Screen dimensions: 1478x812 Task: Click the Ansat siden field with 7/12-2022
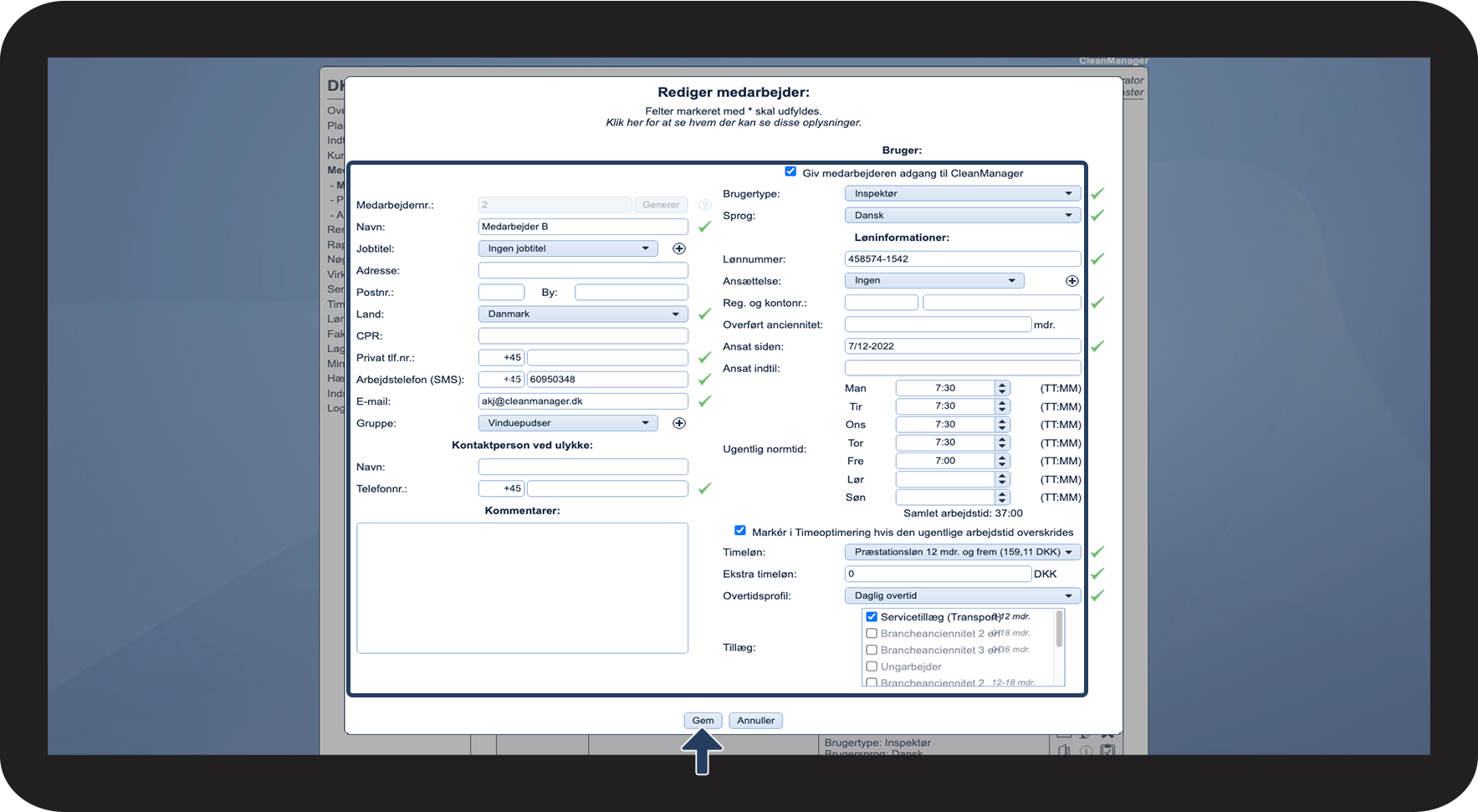963,346
